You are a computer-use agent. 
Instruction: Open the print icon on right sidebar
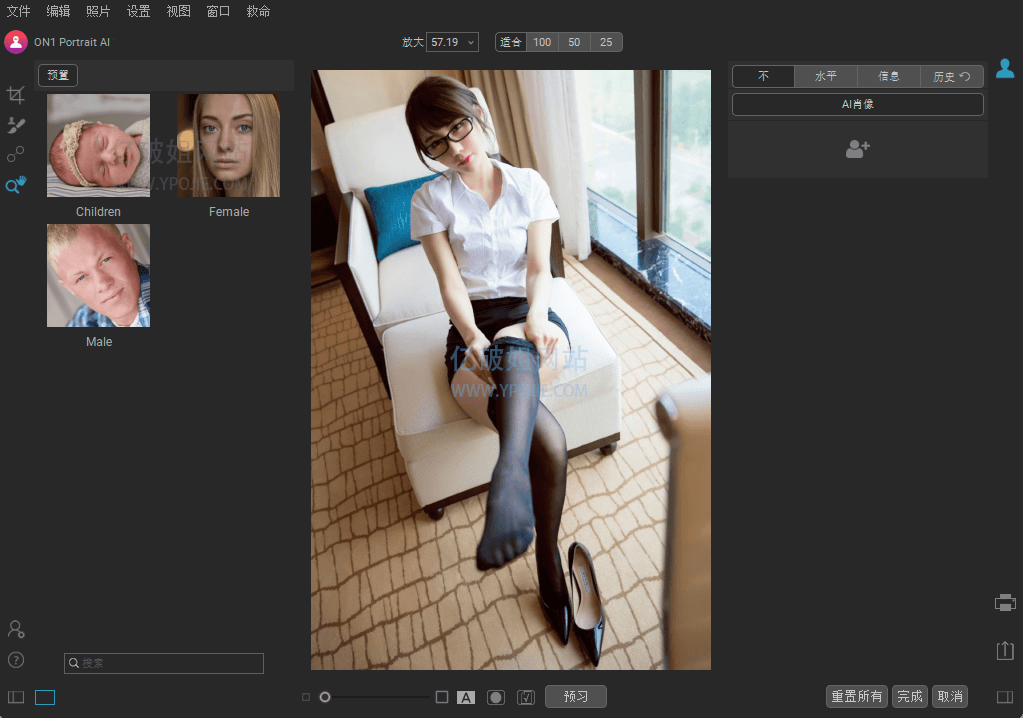coord(1005,602)
